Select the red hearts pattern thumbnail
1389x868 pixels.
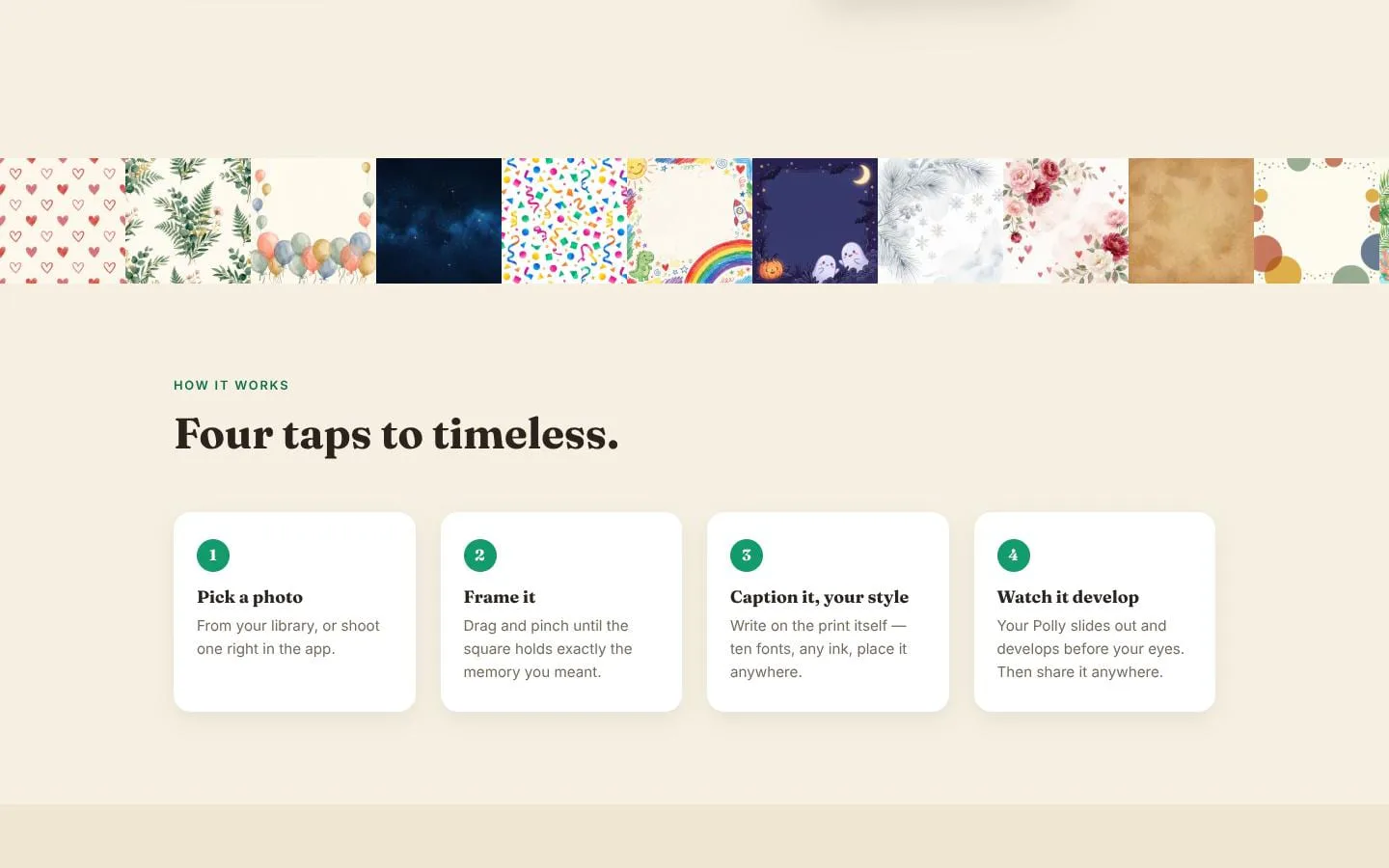tap(63, 221)
